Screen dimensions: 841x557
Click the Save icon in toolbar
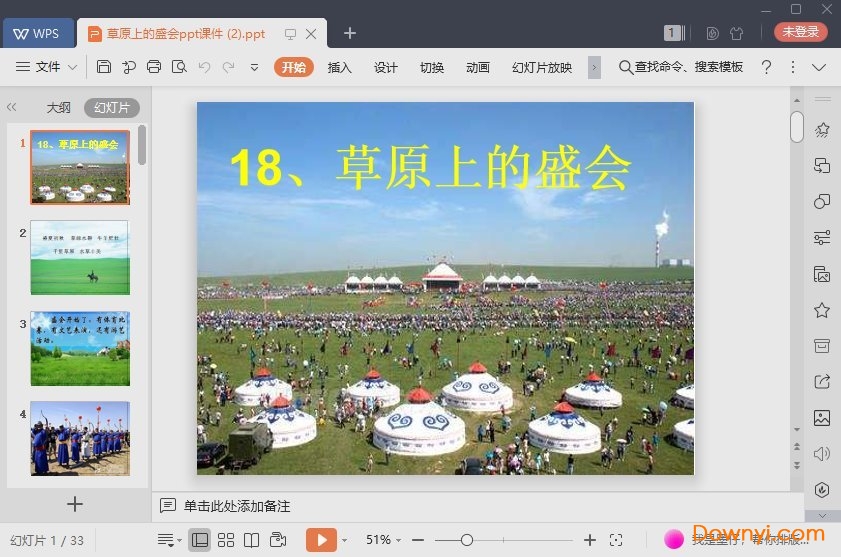click(104, 67)
